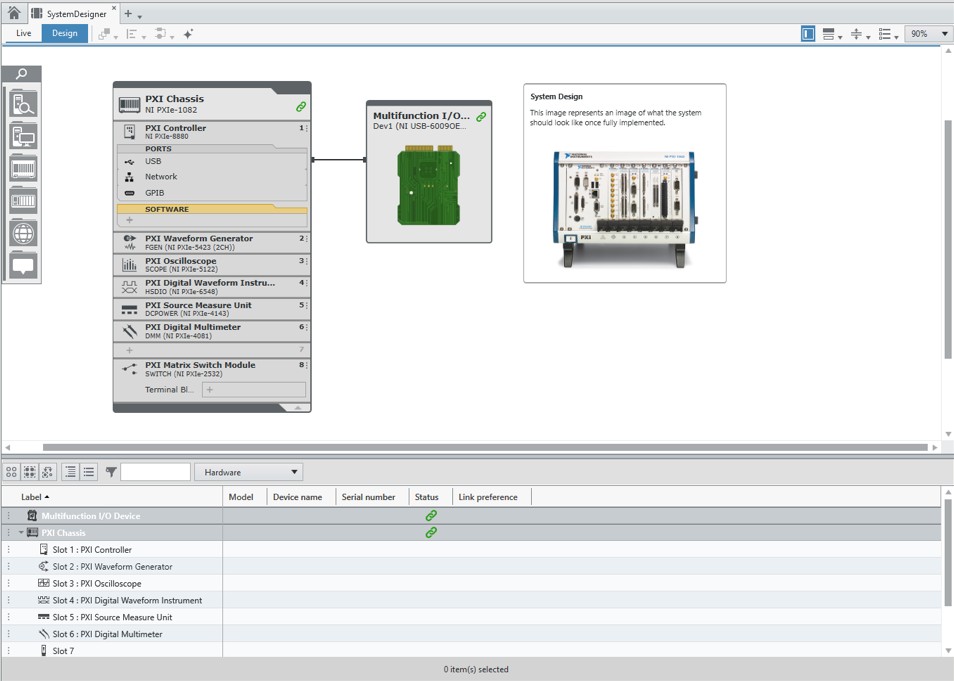
Task: Select the PXI Digital Waveform Instrument module
Action: pos(212,287)
